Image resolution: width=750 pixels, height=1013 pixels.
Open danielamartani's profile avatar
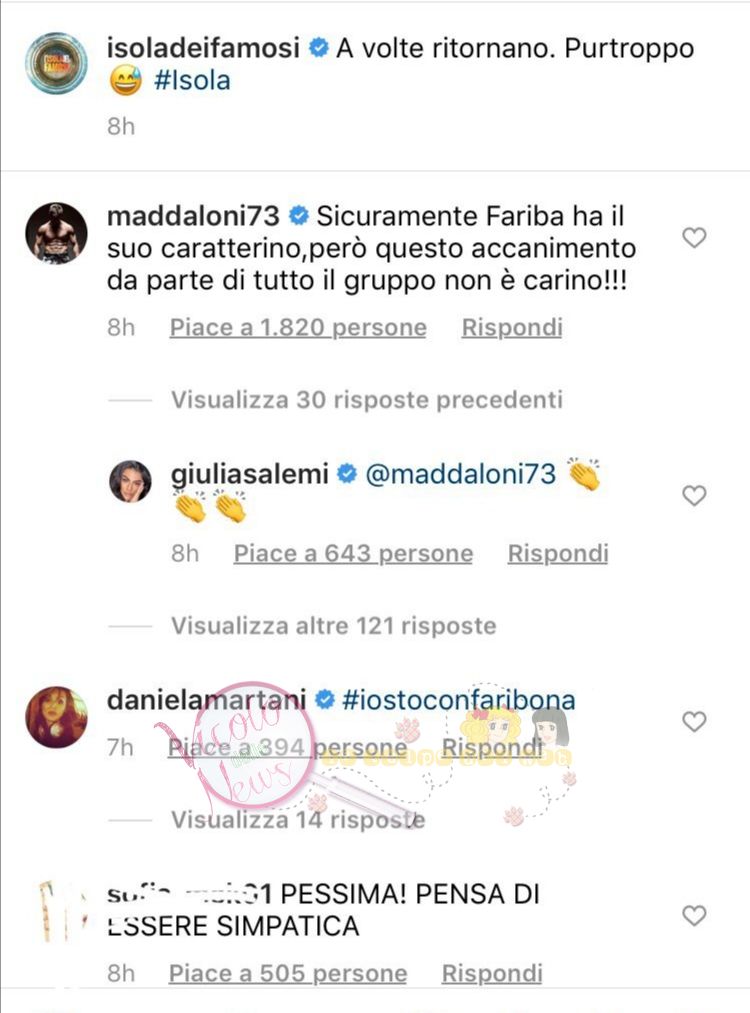[56, 717]
